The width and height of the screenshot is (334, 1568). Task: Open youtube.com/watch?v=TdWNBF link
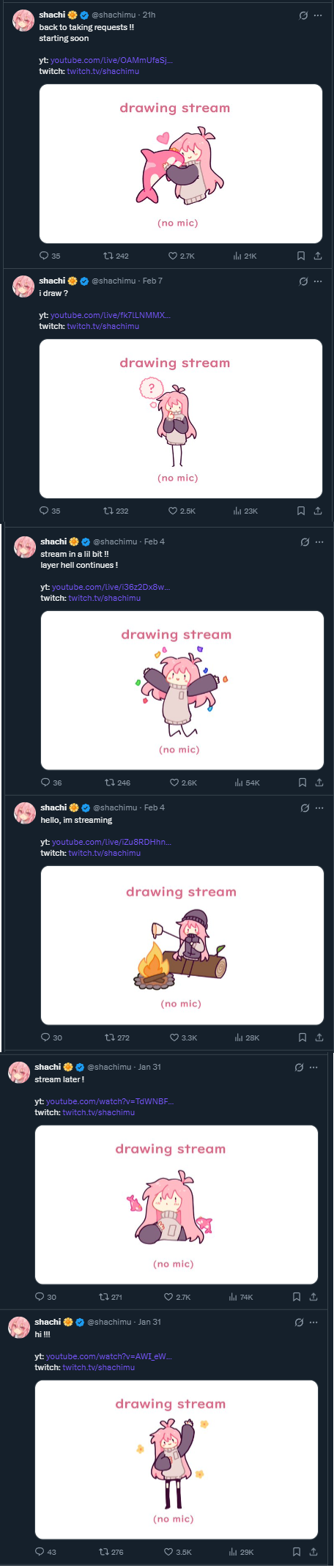click(110, 1101)
